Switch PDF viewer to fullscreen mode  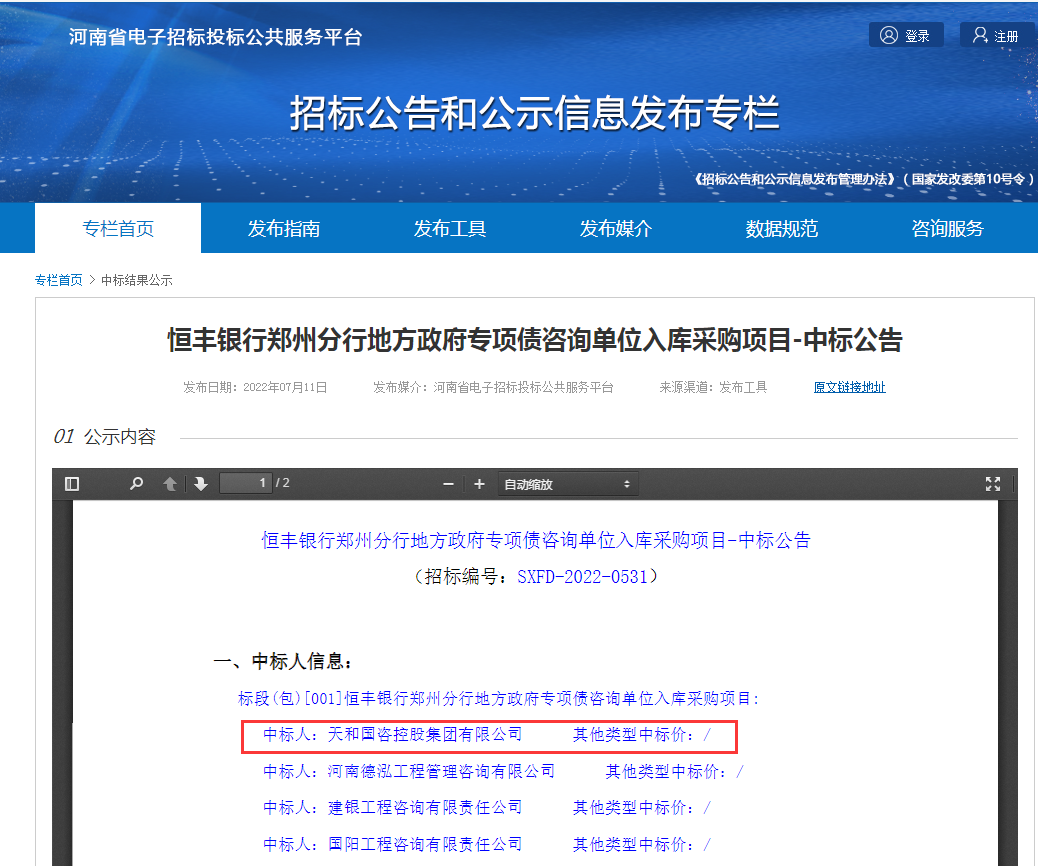pos(992,484)
